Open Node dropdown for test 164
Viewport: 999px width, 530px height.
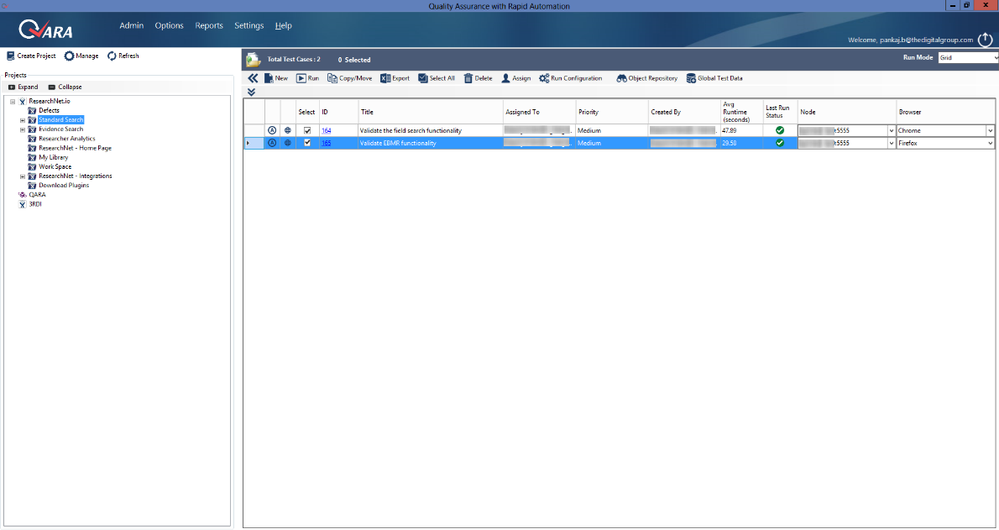pos(891,131)
